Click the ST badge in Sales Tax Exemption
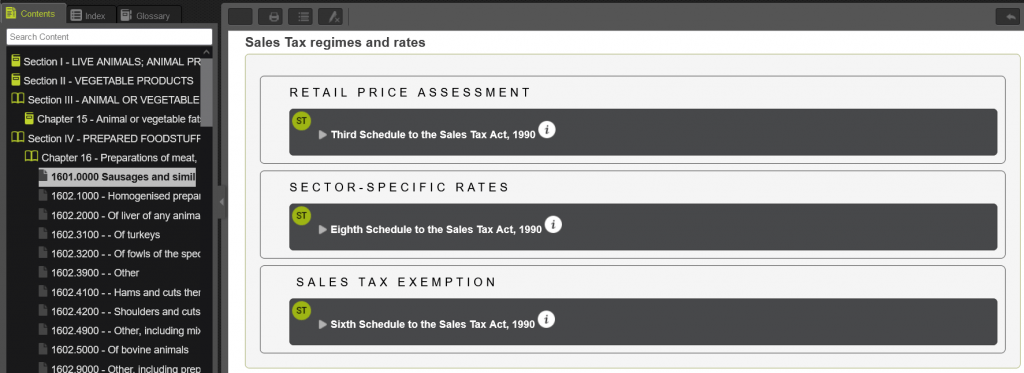 pyautogui.click(x=301, y=311)
